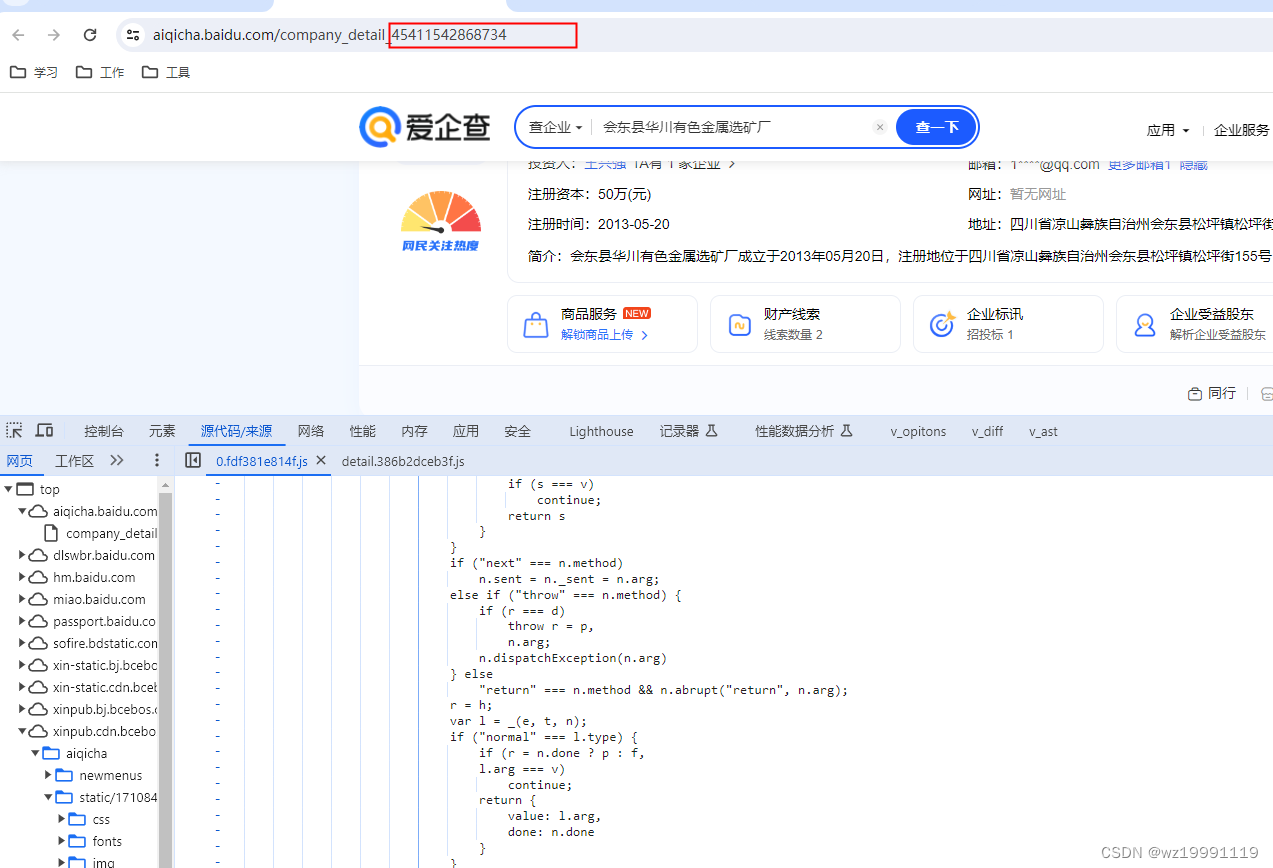
Task: Click the 解锁商品上传 link
Action: (604, 335)
